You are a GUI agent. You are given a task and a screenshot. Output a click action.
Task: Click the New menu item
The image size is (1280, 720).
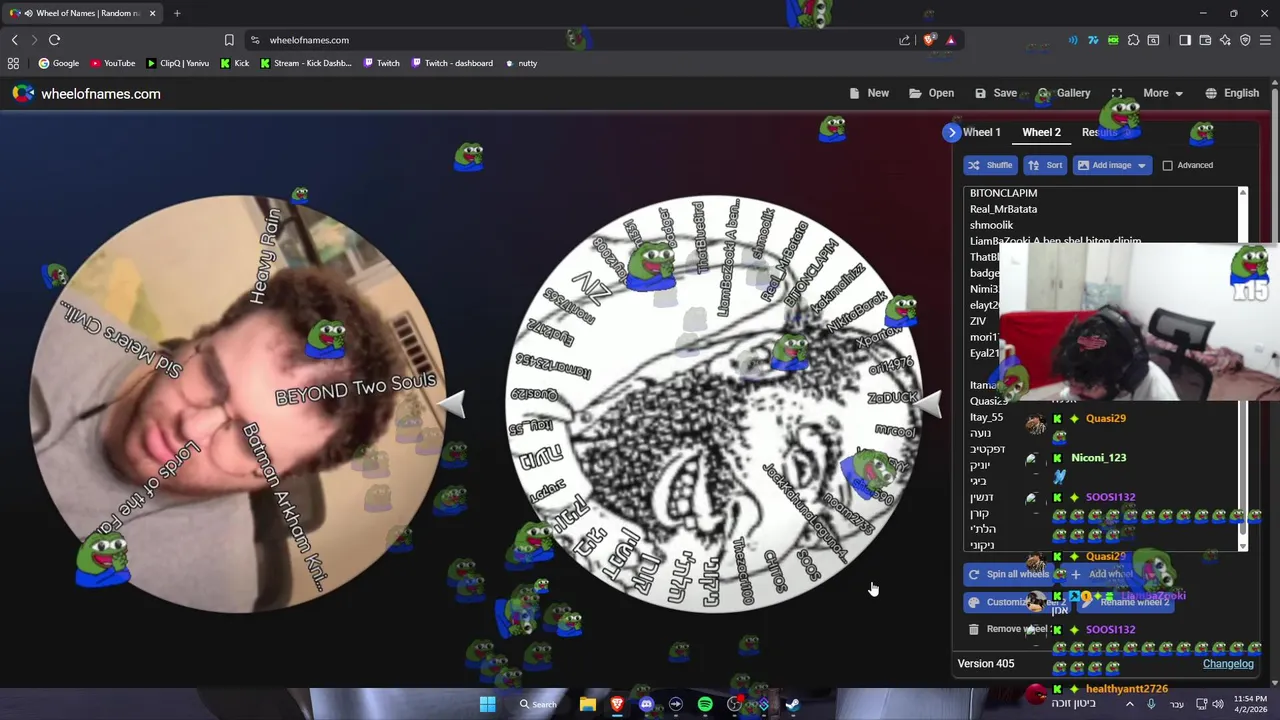click(x=869, y=93)
